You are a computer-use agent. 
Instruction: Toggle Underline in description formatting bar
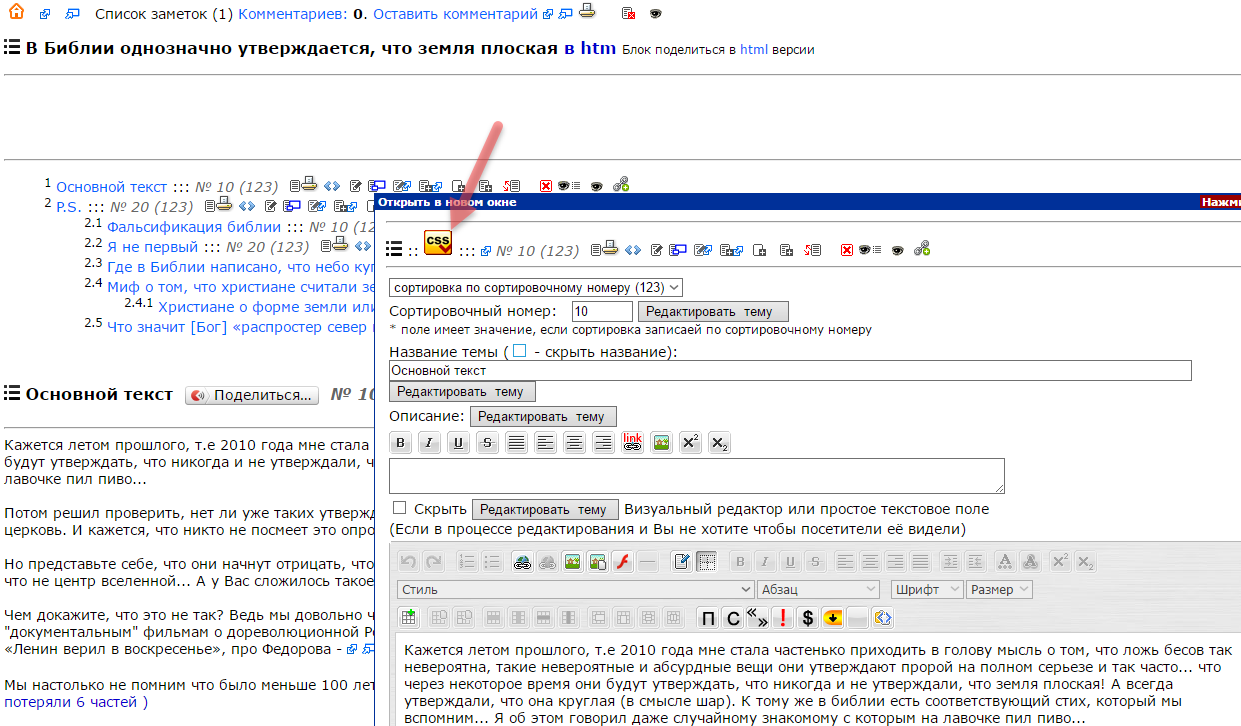(x=459, y=443)
